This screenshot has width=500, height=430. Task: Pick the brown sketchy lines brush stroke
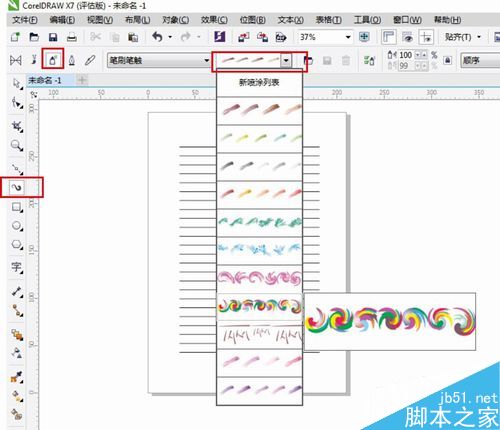pos(259,335)
